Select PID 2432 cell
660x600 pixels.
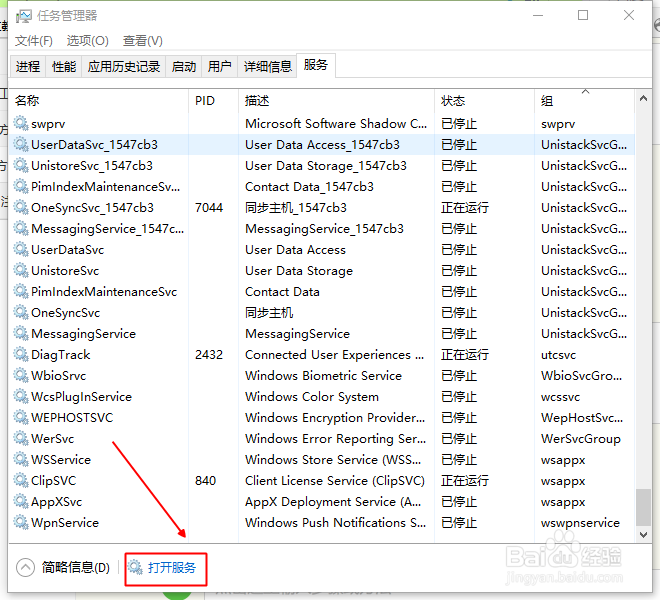[209, 355]
